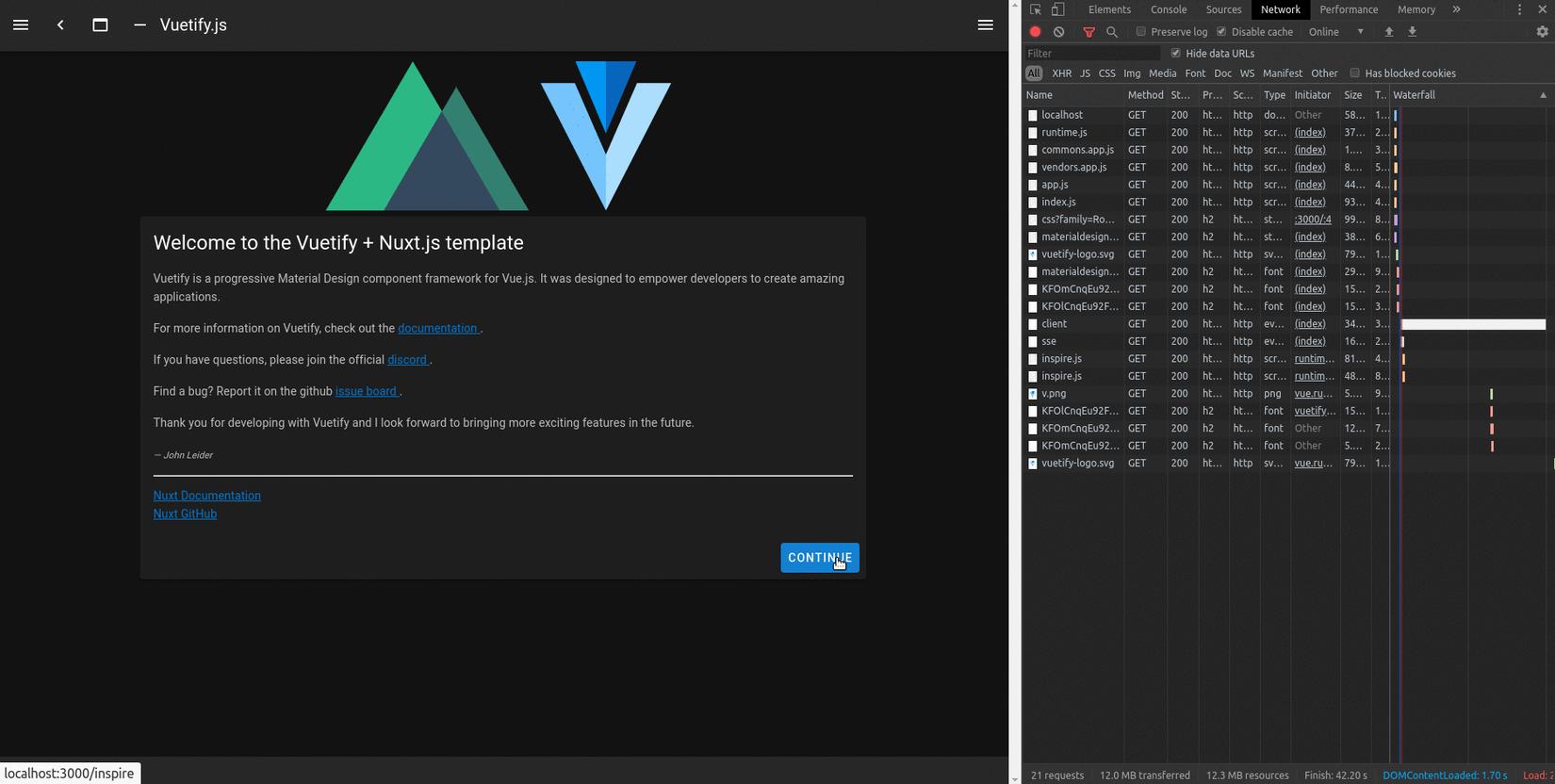Uncheck the Disable cache checkbox

pyautogui.click(x=1221, y=32)
